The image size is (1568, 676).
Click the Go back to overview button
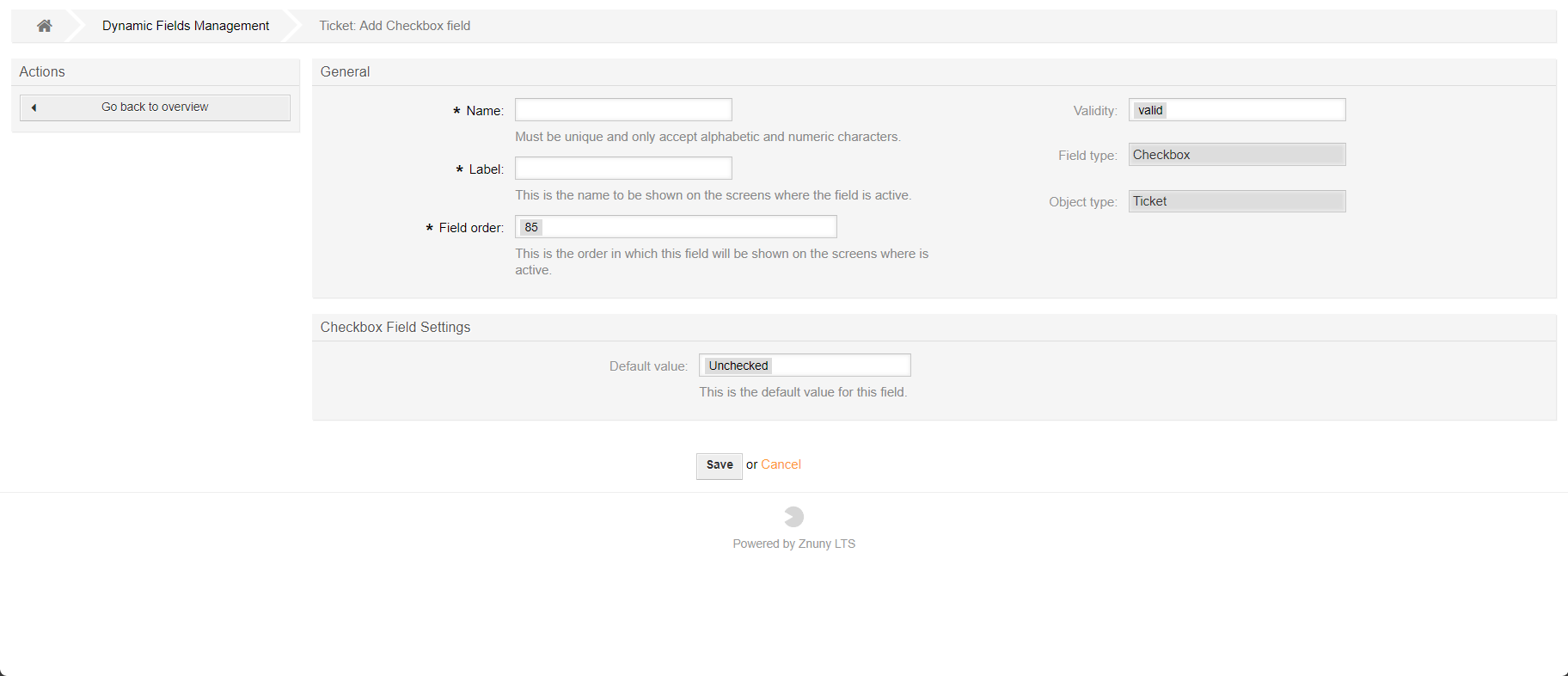coord(155,107)
